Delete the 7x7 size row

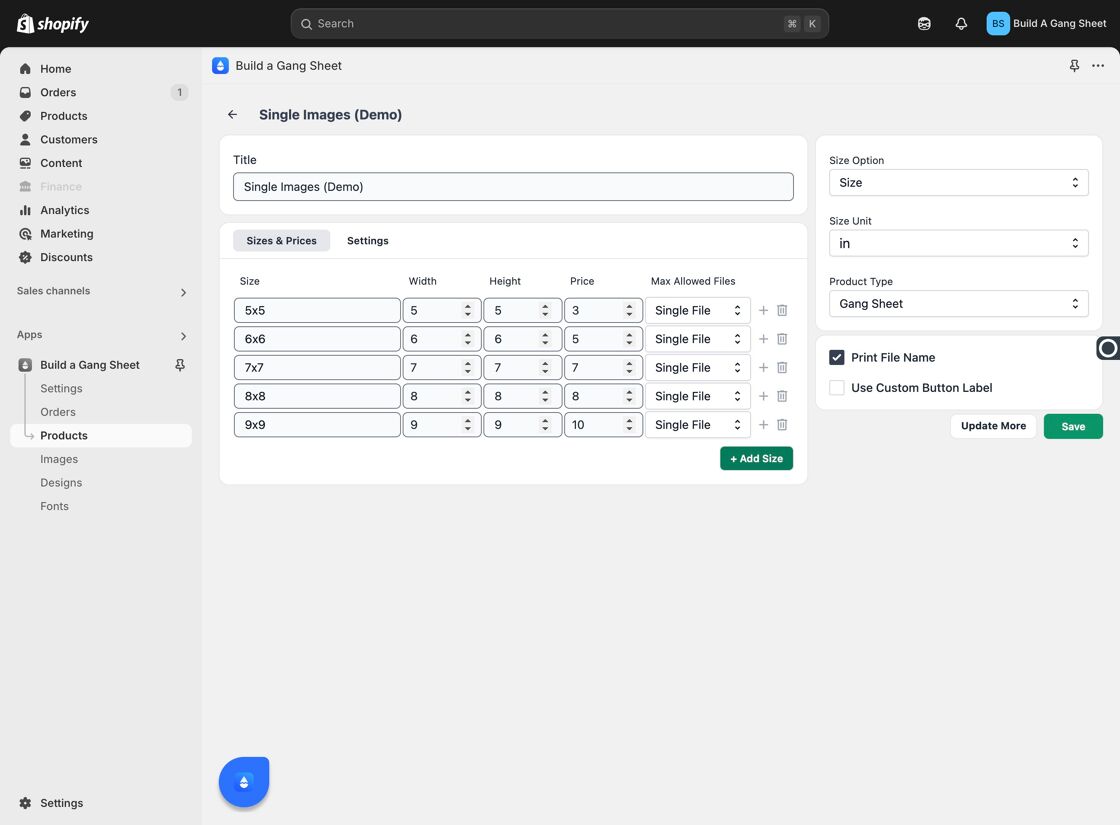tap(782, 367)
